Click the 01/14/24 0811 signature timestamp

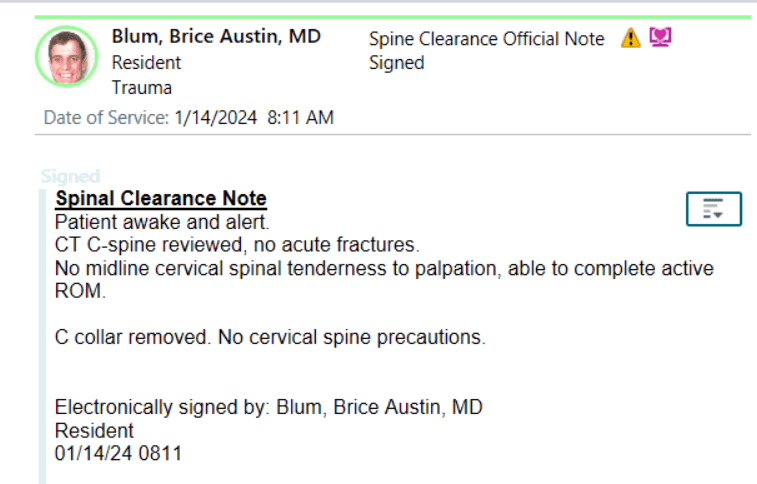(x=118, y=454)
